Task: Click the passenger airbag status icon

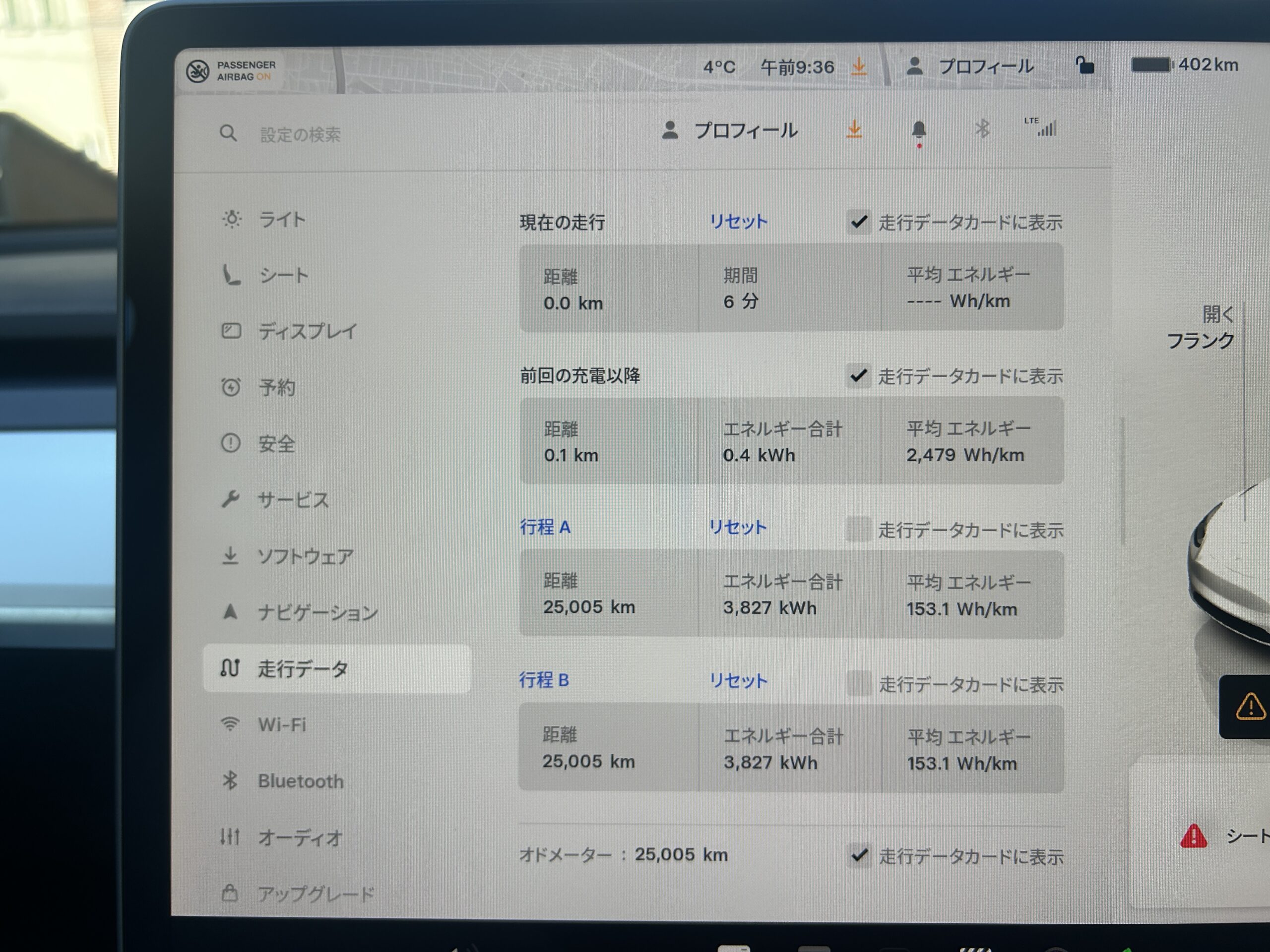Action: [x=198, y=71]
